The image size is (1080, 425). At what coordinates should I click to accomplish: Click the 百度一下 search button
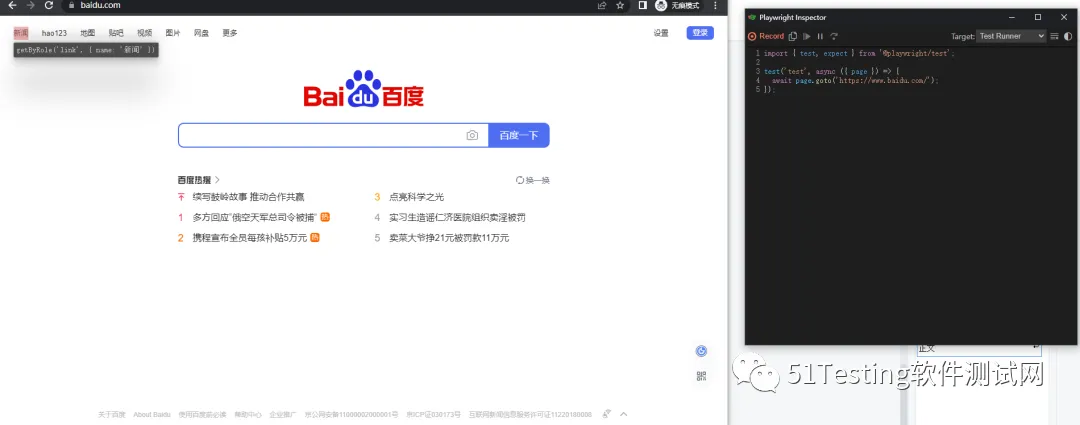(519, 135)
